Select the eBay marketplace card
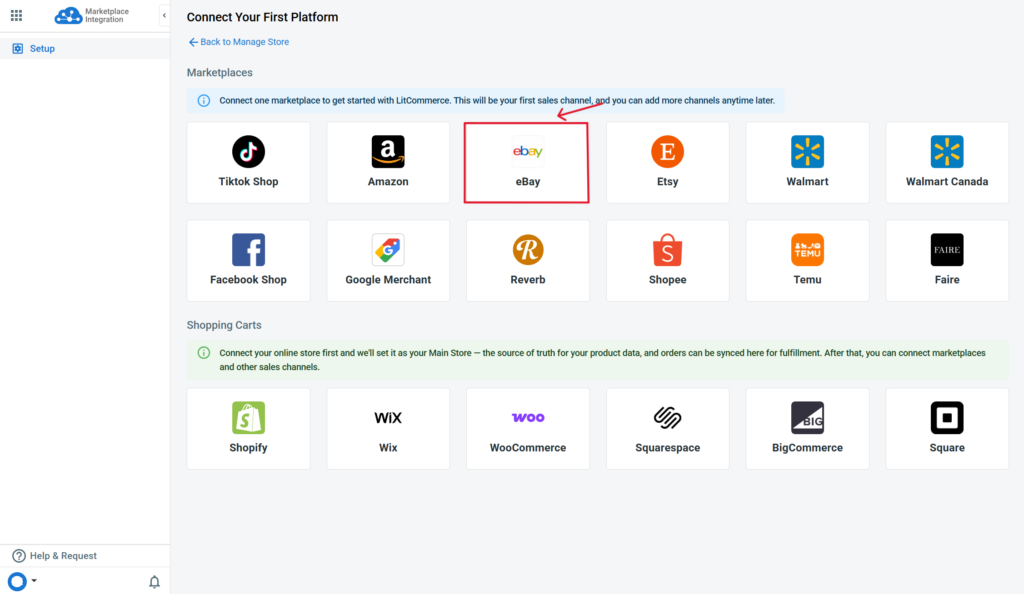1024x594 pixels. (x=527, y=163)
